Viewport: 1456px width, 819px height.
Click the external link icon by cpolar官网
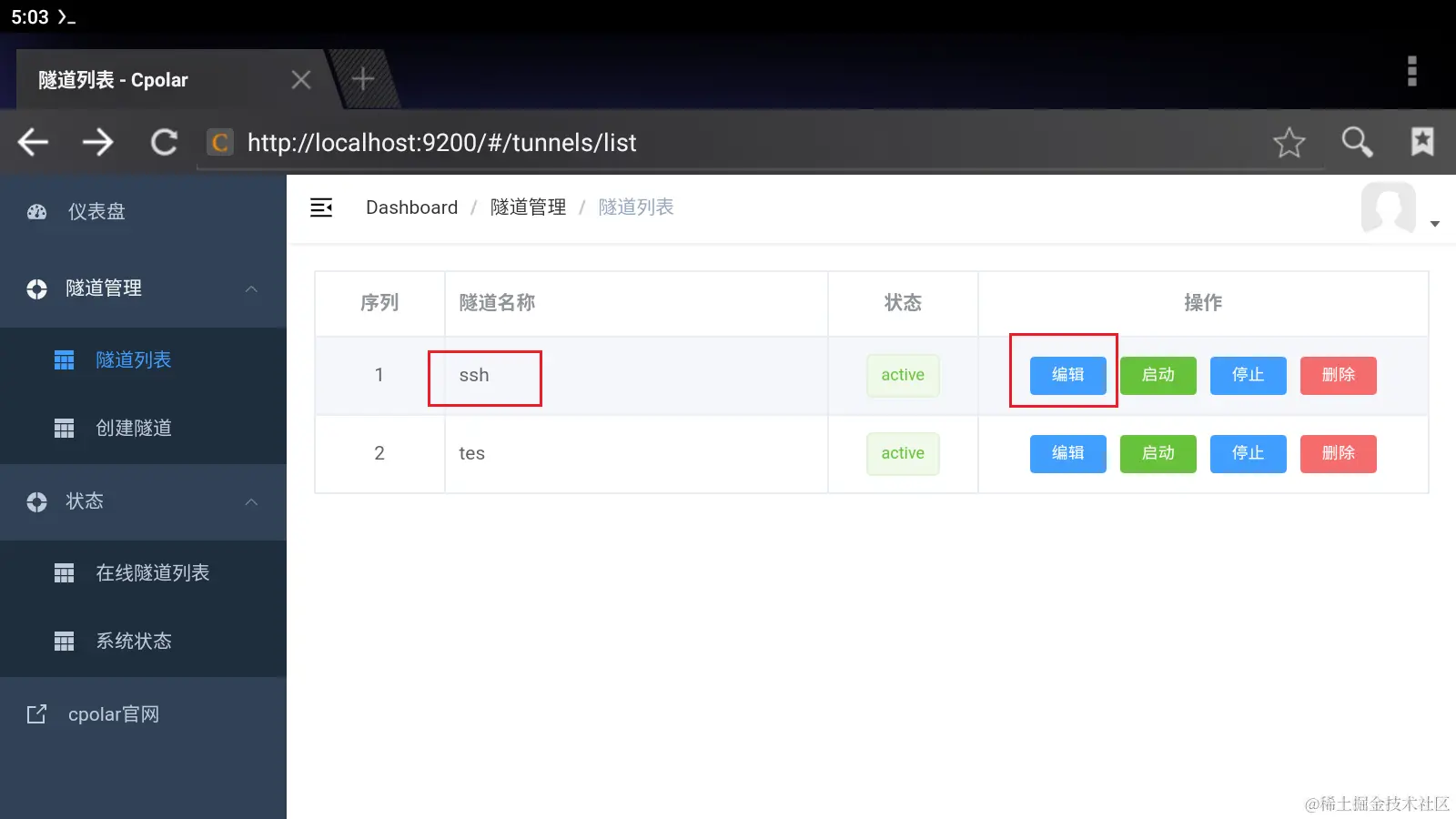click(x=36, y=714)
